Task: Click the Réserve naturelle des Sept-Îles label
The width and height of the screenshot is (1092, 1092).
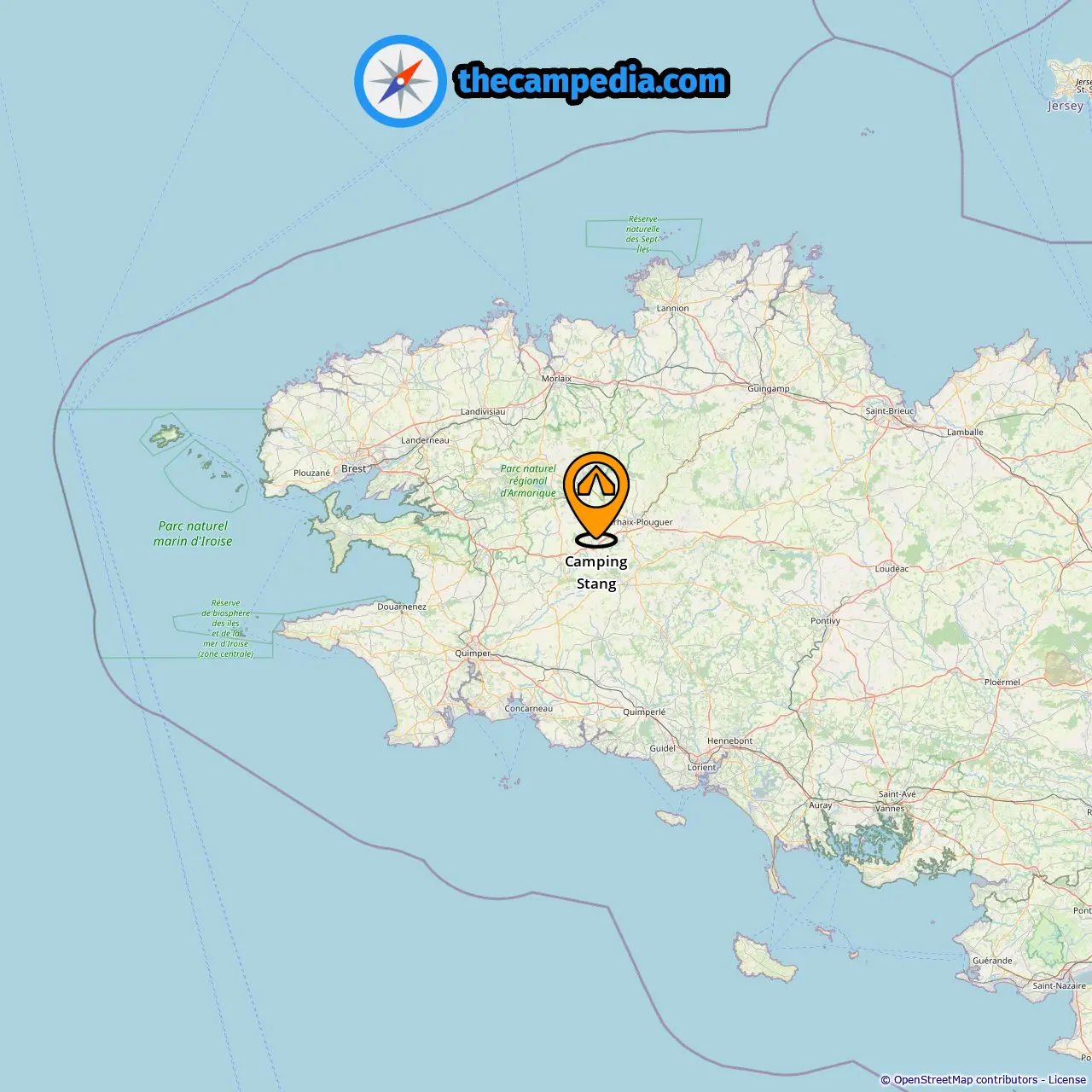Action: pos(642,235)
